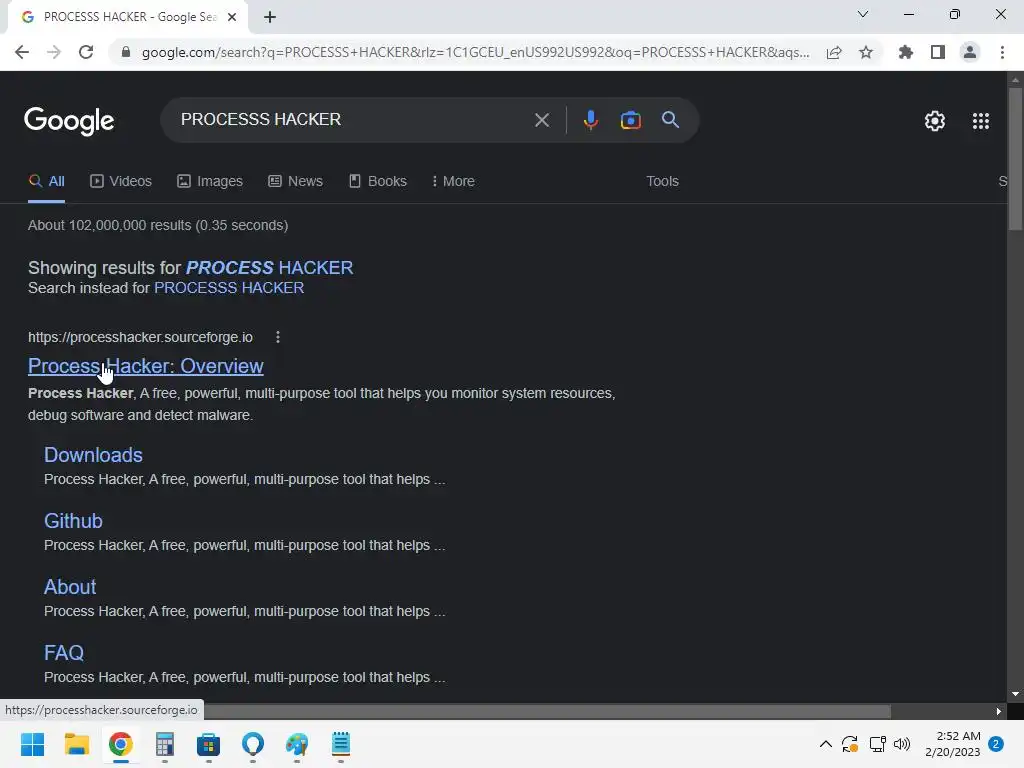Click the processhacker.sourceforge.io URL text
Screen dimensions: 1024x768
[x=140, y=337]
